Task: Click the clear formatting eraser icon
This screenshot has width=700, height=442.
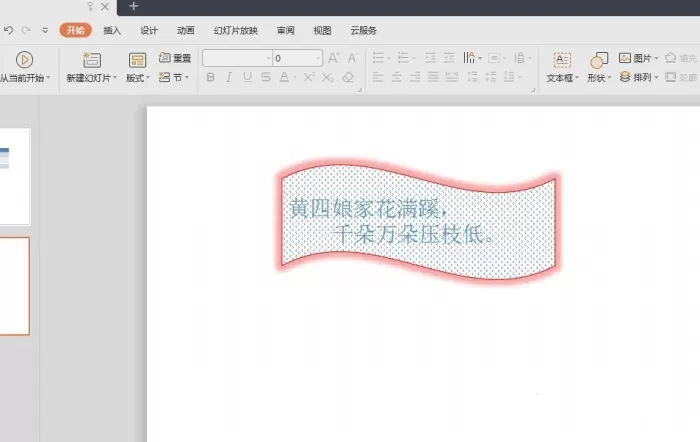Action: 348,77
